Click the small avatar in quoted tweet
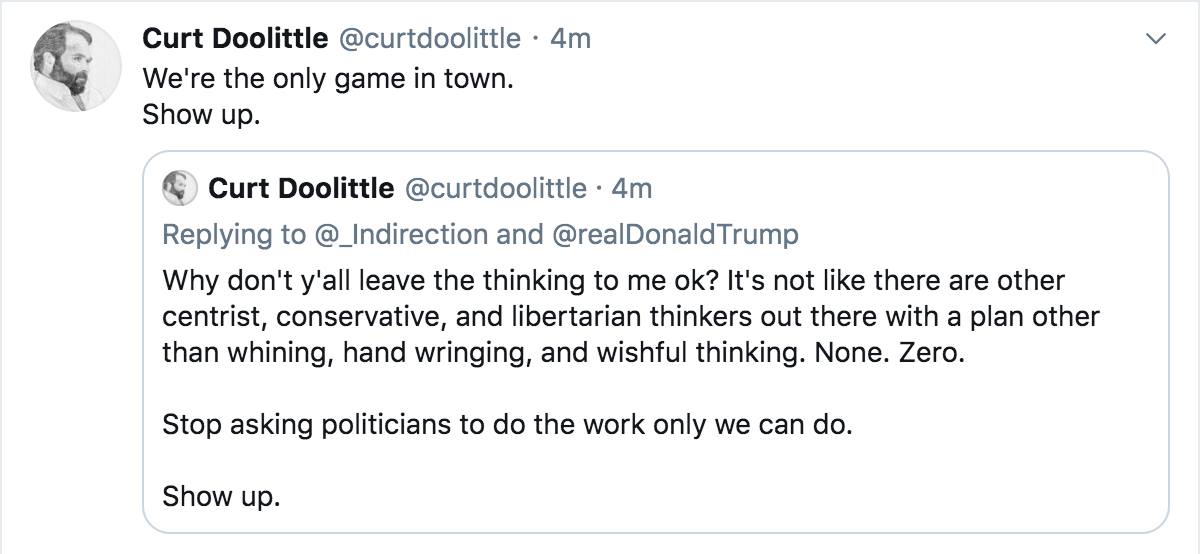The width and height of the screenshot is (1204, 554). [x=181, y=188]
